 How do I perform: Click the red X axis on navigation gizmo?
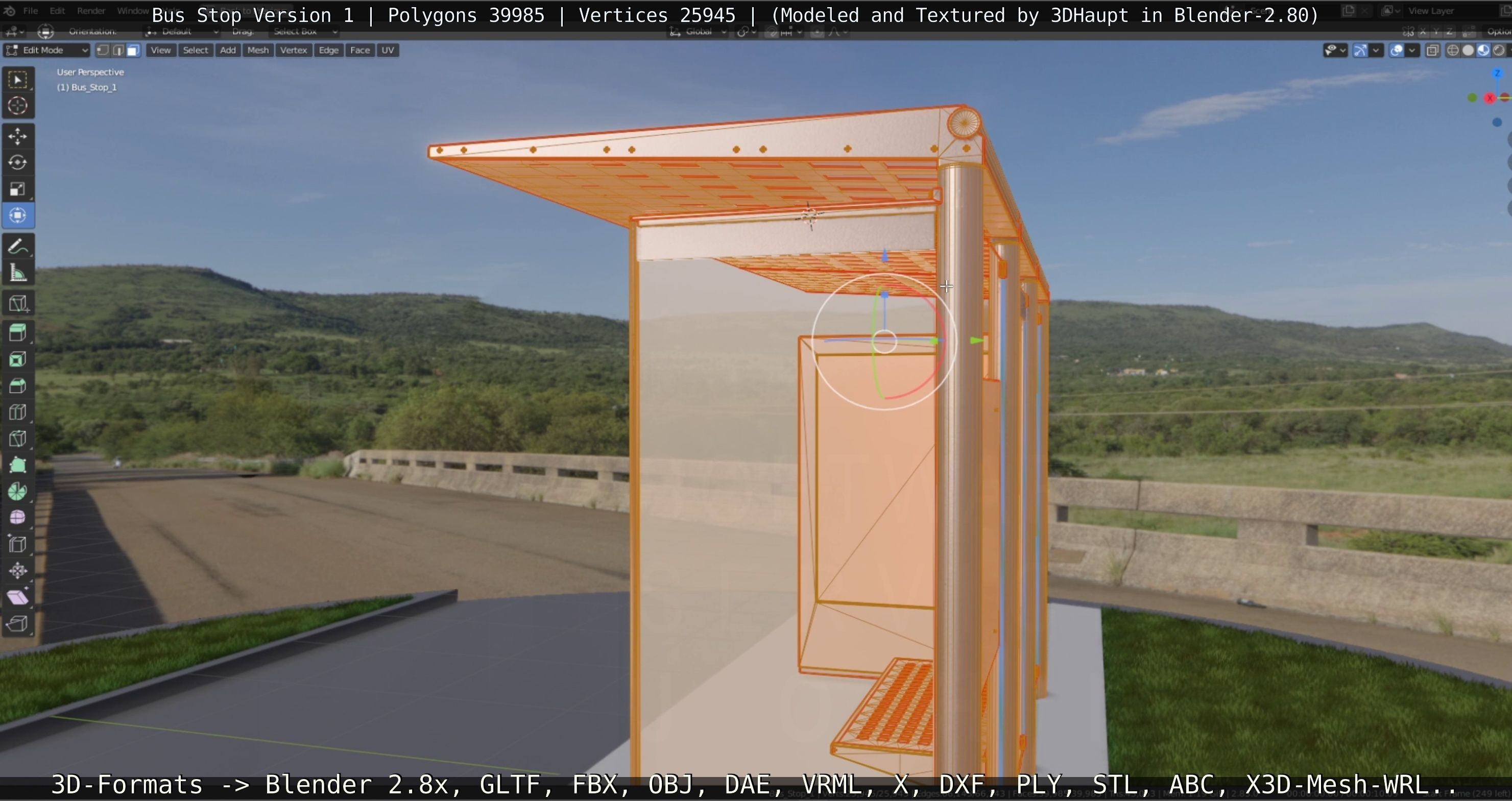point(1490,98)
